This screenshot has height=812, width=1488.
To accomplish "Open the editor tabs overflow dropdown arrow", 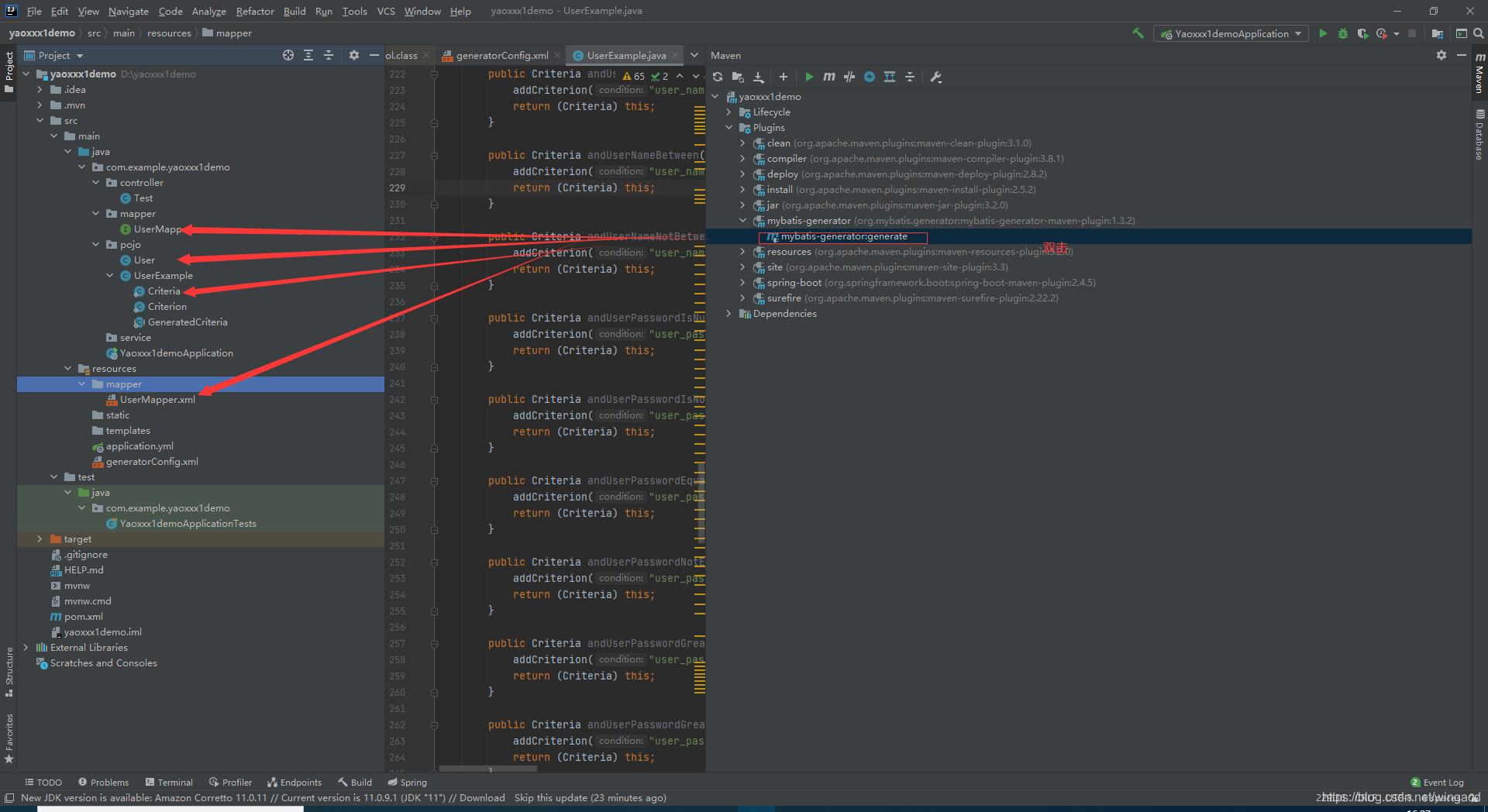I will 694,55.
